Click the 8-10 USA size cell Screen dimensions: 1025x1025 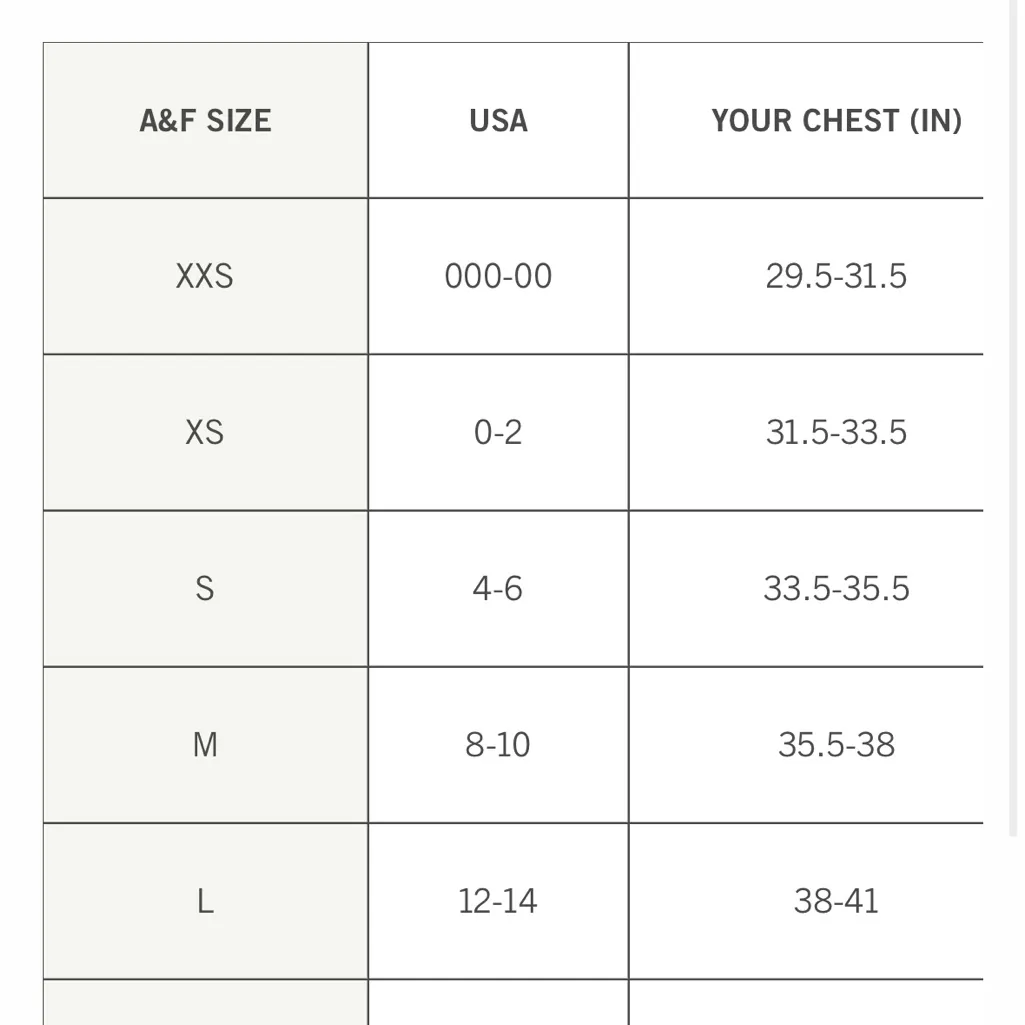pos(498,745)
